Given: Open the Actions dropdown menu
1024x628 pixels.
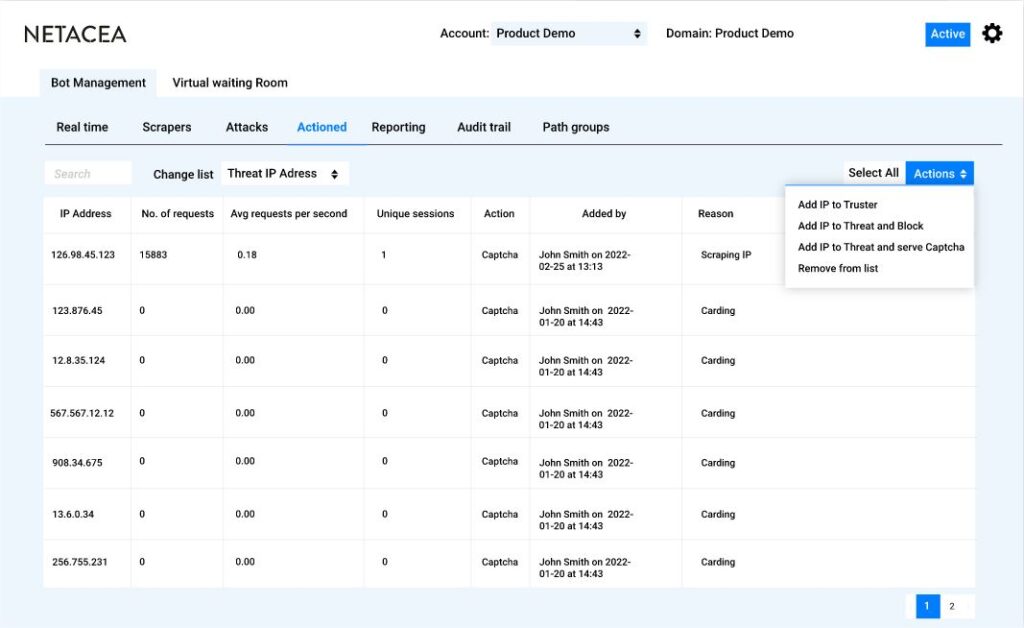Looking at the screenshot, I should pyautogui.click(x=938, y=172).
